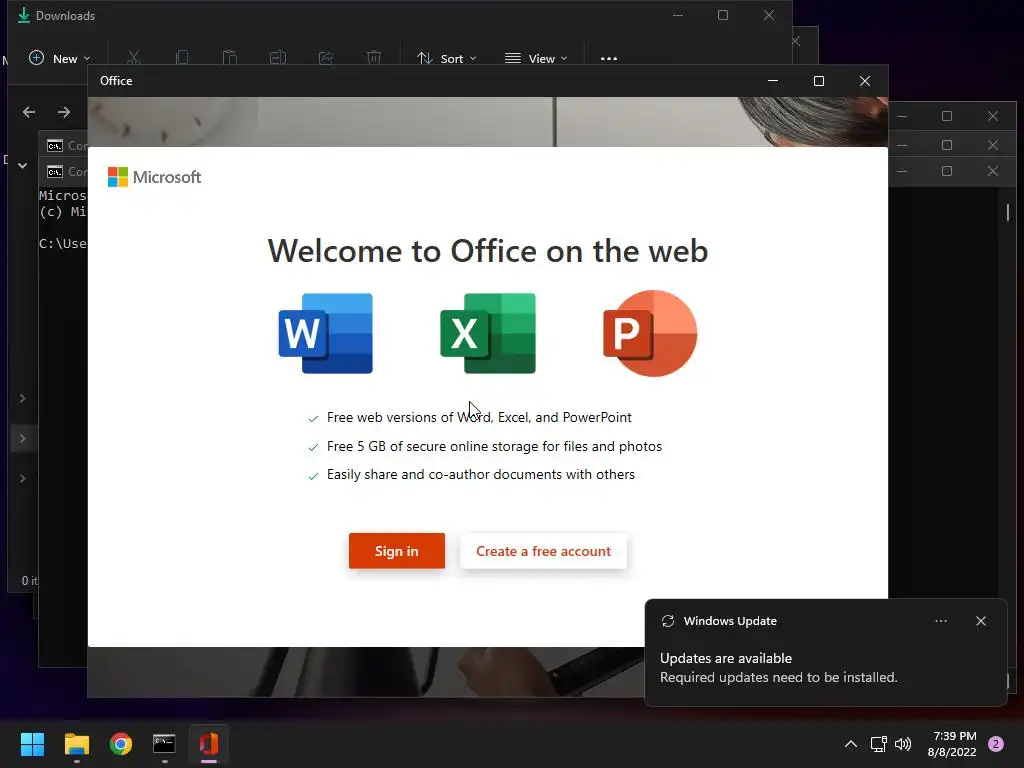
Task: Open Windows Update notification options menu
Action: pyautogui.click(x=941, y=621)
